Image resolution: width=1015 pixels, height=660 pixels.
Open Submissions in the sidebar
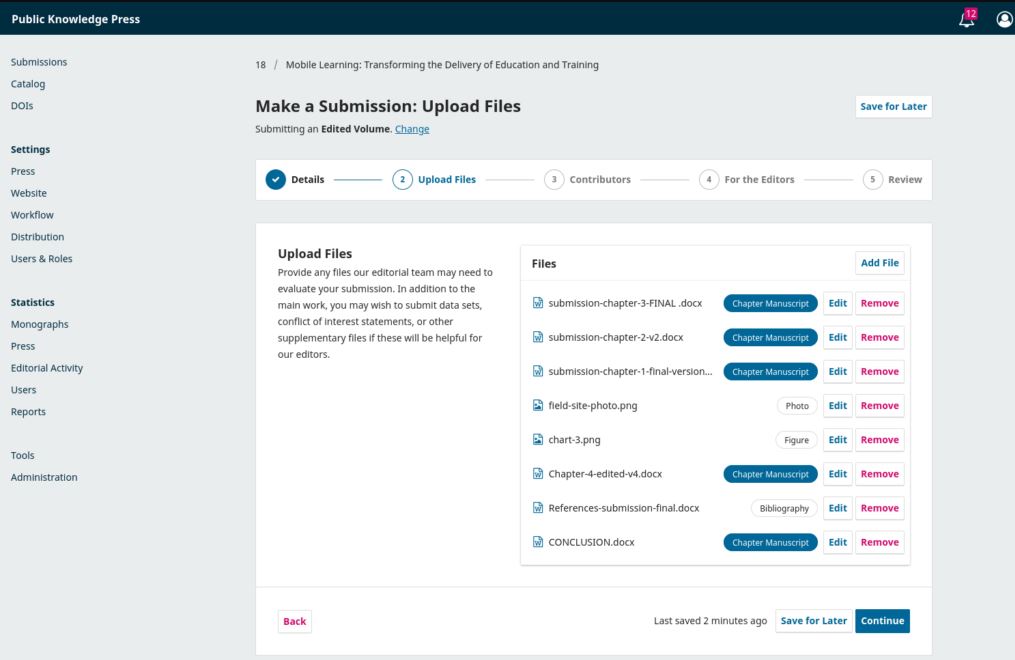point(39,62)
